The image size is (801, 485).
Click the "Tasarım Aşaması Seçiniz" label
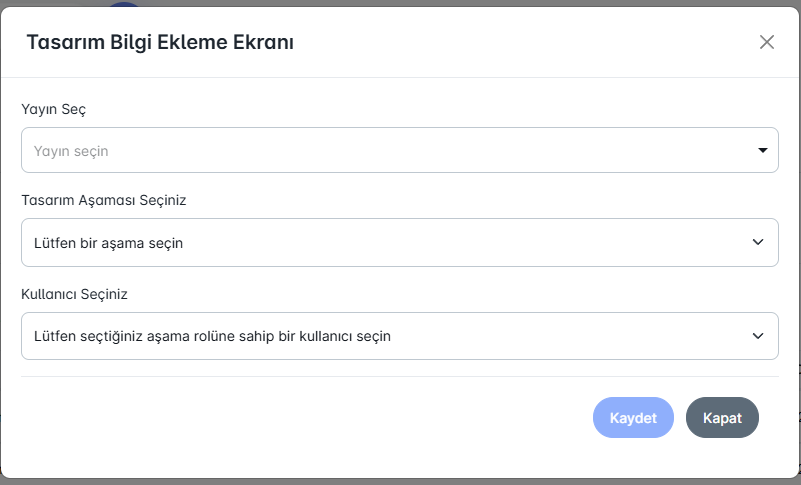pos(104,199)
